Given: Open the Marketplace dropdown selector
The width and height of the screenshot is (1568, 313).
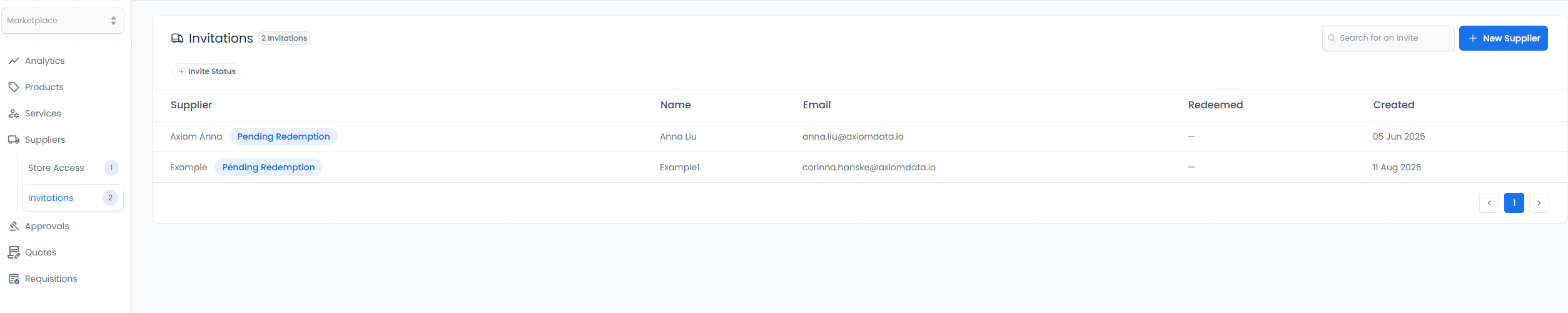Looking at the screenshot, I should point(63,21).
